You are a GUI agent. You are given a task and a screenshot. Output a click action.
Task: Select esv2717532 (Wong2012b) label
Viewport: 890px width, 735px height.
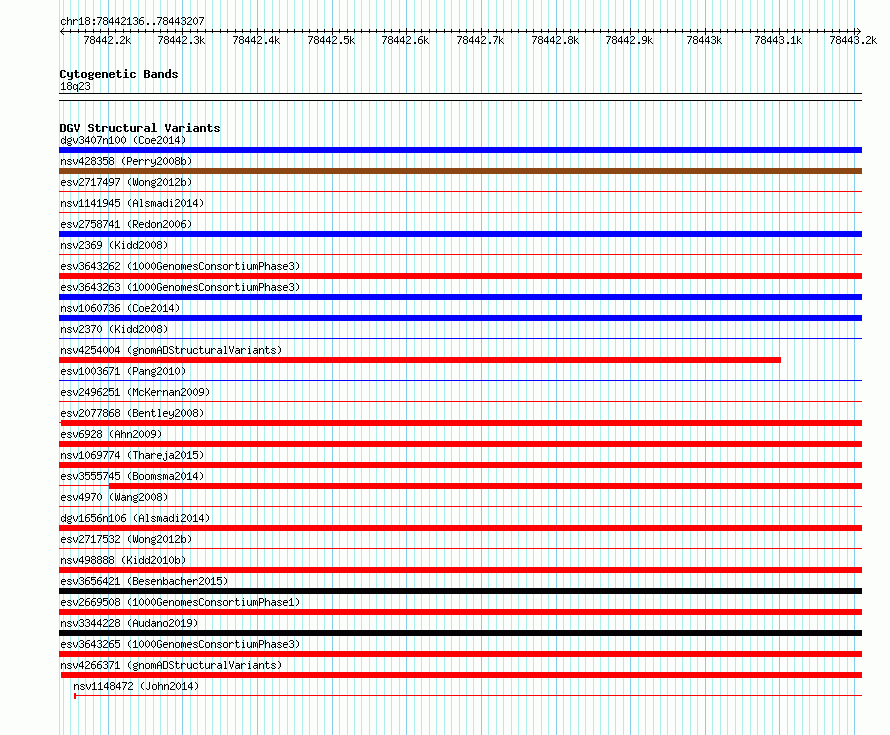click(x=126, y=539)
